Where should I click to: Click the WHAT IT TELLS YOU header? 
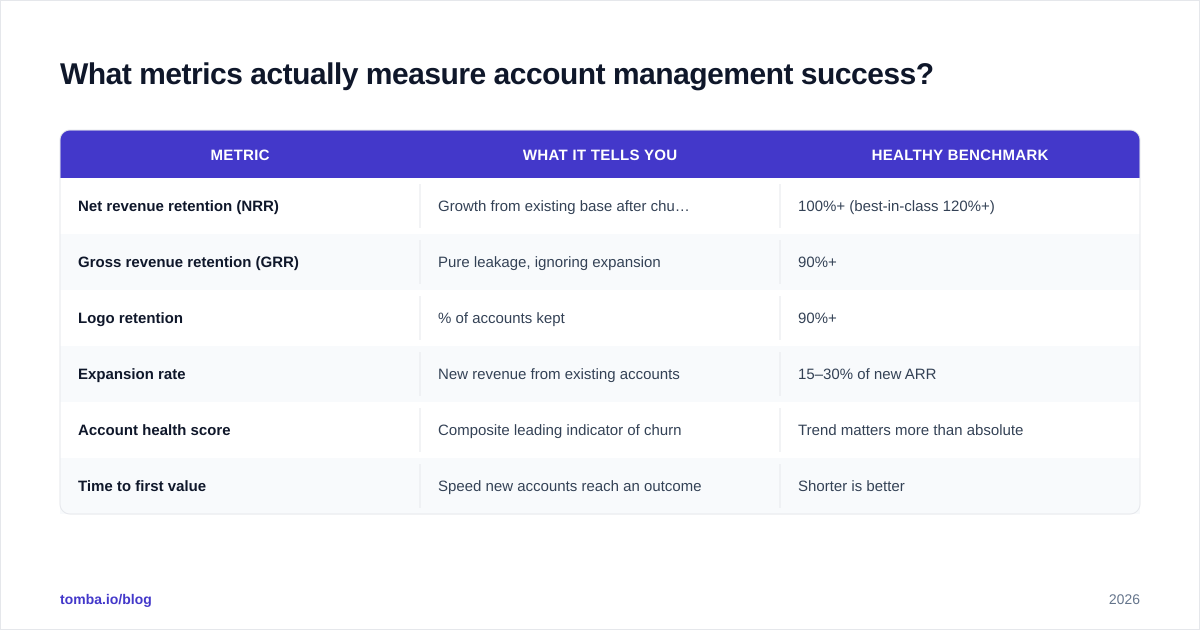tap(600, 155)
